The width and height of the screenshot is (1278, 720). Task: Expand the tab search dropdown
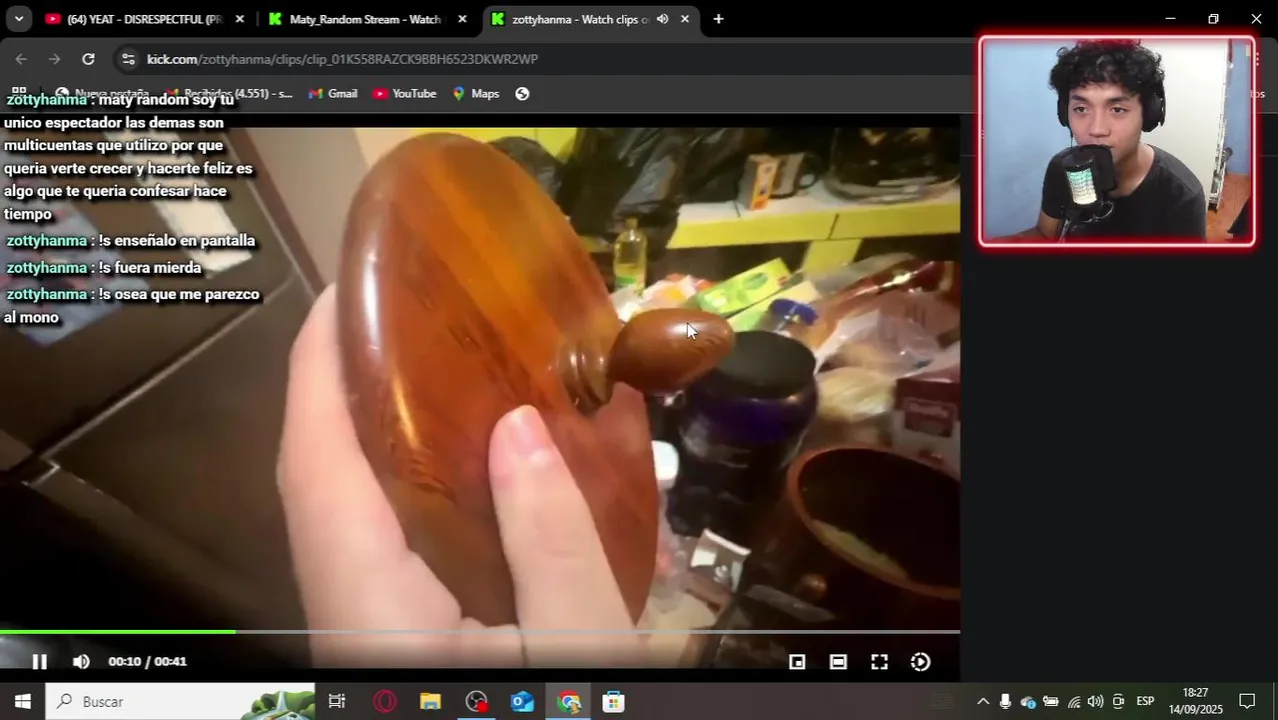point(18,19)
